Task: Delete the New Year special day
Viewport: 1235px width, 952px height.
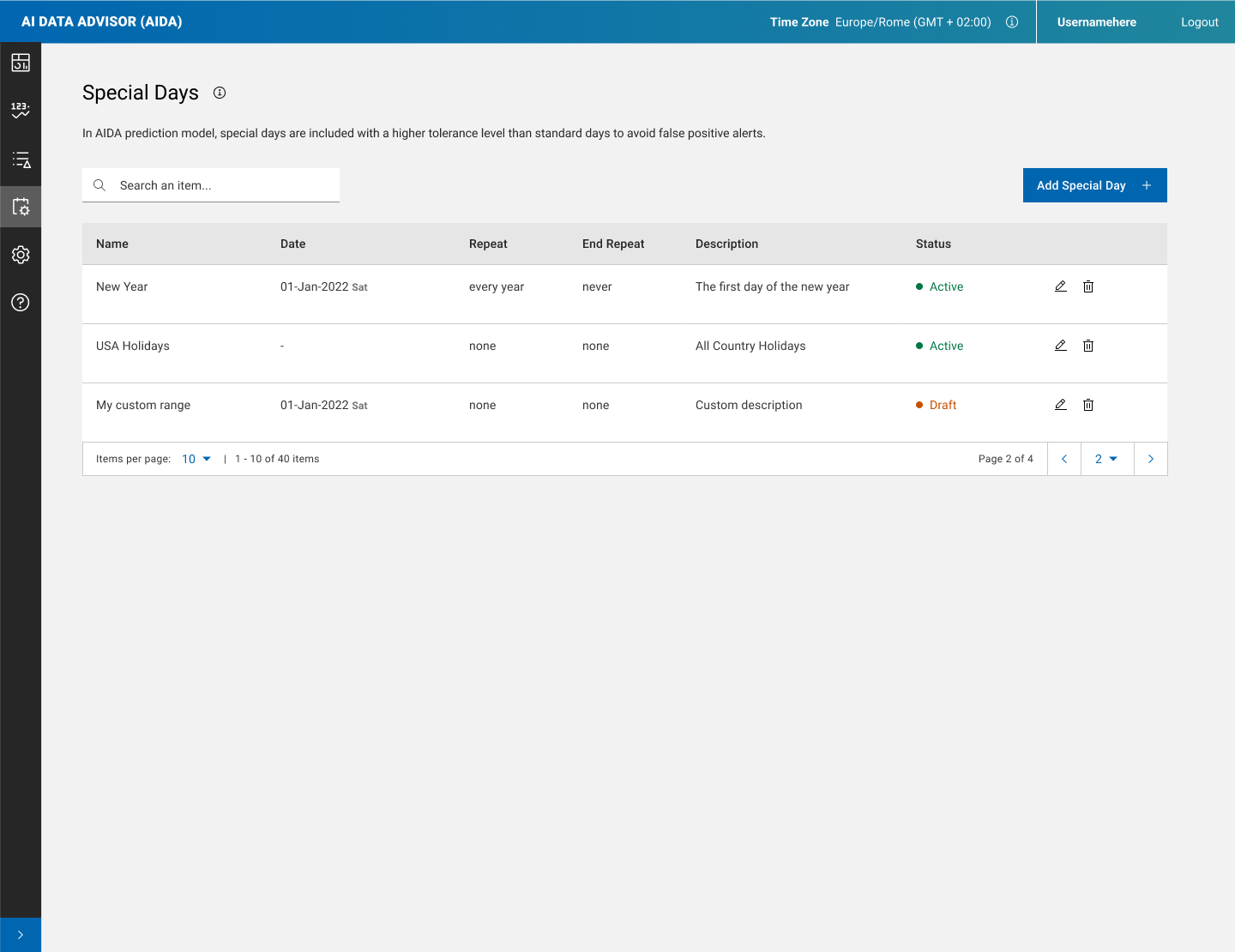Action: 1088,286
